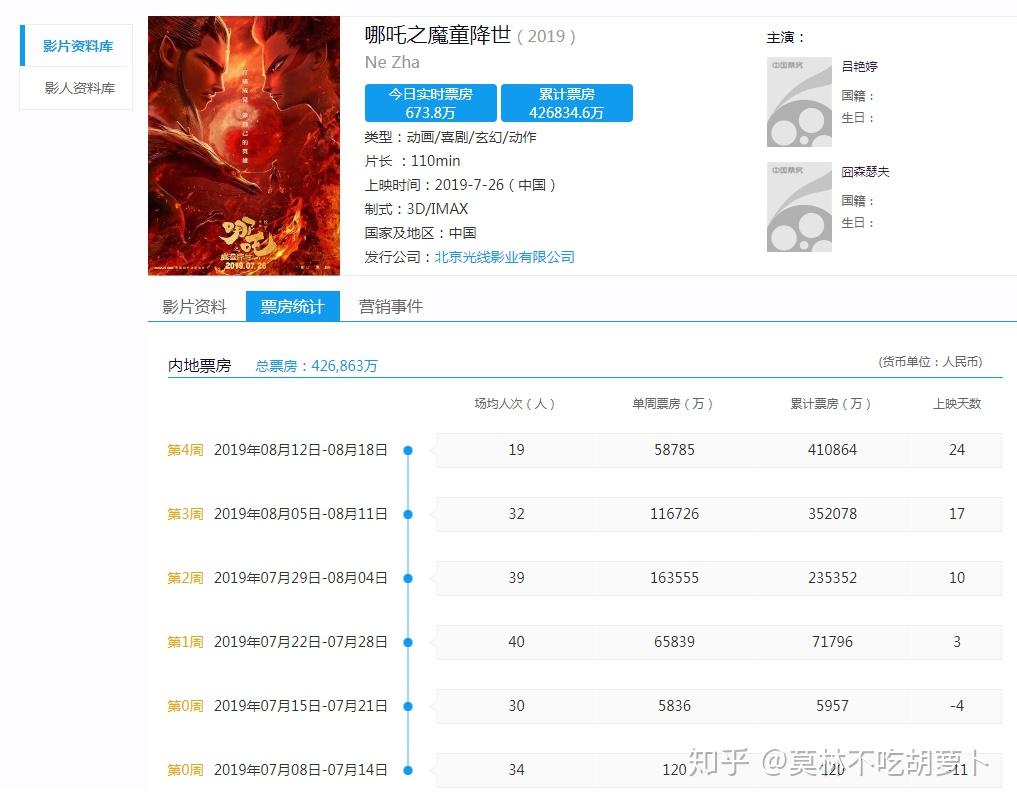This screenshot has width=1017, height=804.
Task: Open the 影人资料库 sidebar section
Action: click(79, 88)
